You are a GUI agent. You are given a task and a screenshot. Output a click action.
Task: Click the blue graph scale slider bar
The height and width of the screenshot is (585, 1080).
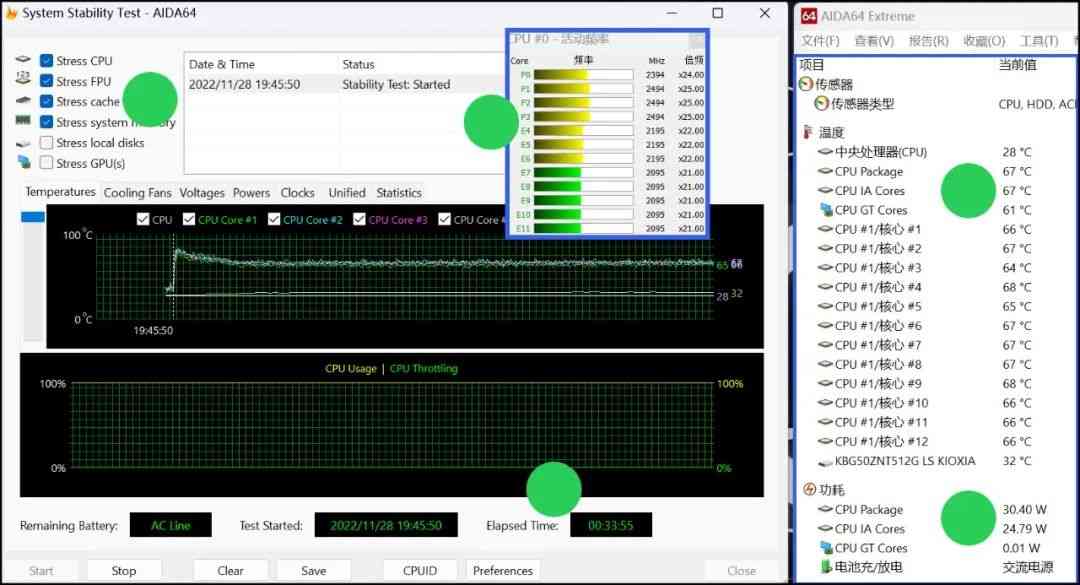click(x=33, y=217)
